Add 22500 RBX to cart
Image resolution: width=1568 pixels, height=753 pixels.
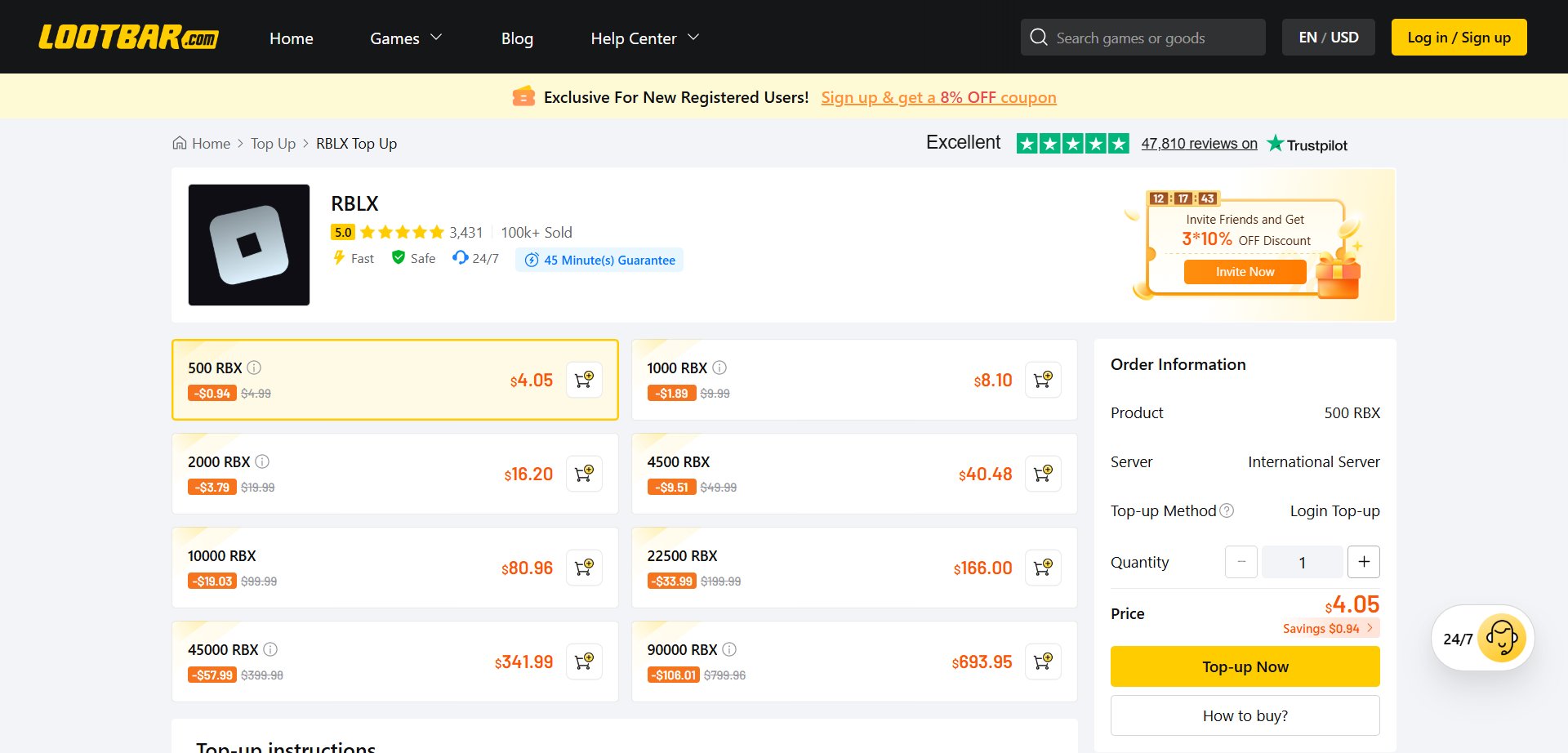point(1043,568)
